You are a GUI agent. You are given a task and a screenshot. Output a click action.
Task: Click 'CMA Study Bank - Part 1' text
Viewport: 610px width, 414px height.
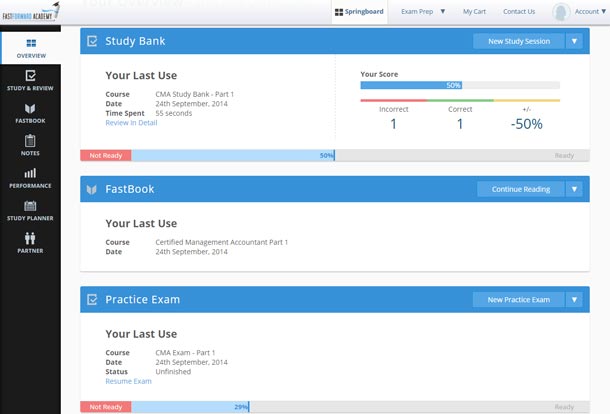click(x=195, y=94)
